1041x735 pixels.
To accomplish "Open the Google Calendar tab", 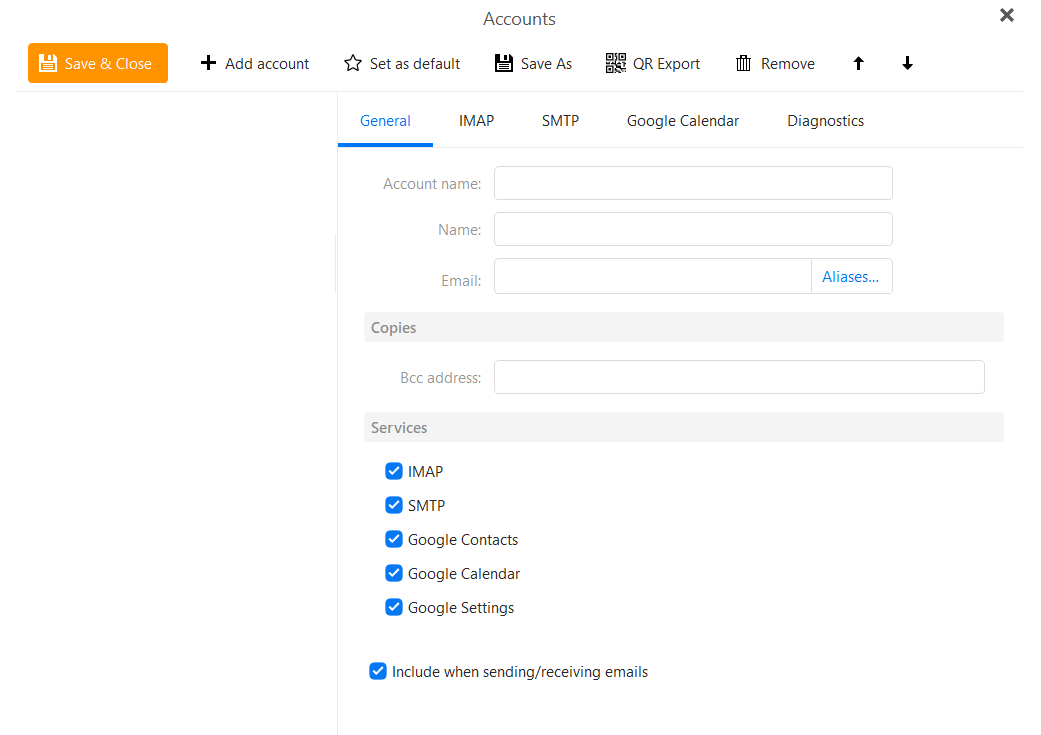I will point(682,121).
